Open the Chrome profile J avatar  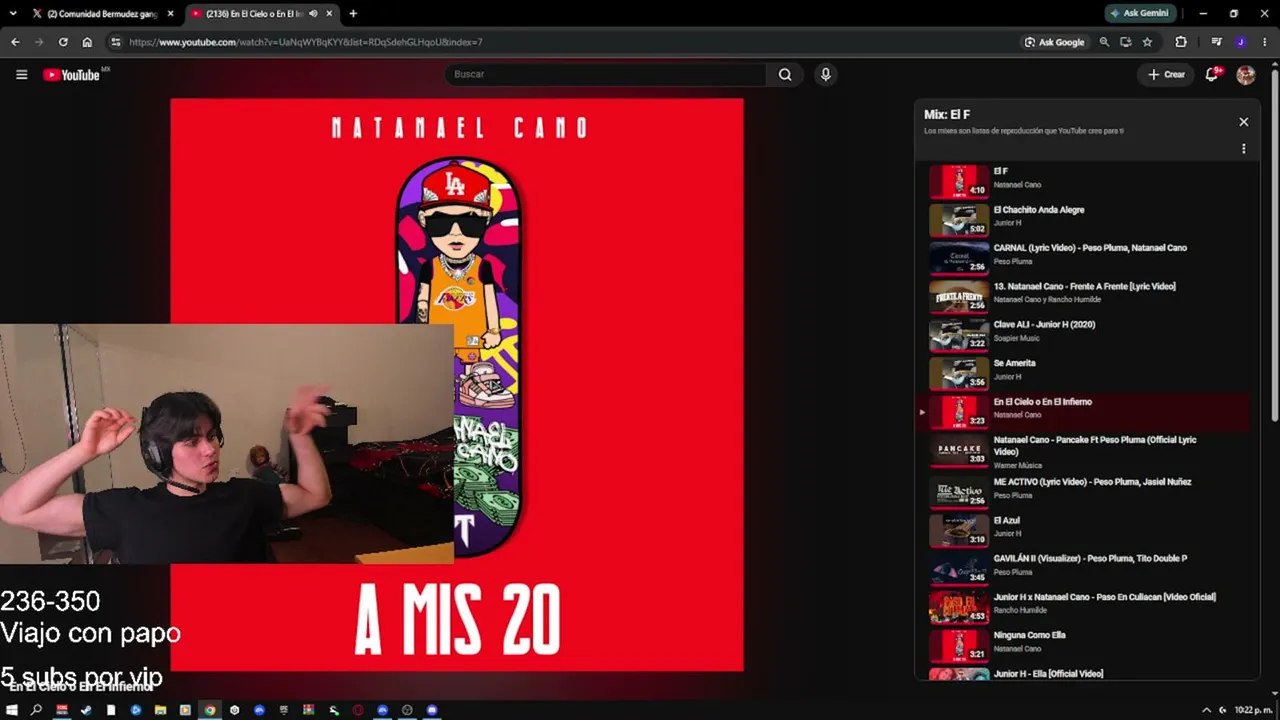(x=1240, y=42)
